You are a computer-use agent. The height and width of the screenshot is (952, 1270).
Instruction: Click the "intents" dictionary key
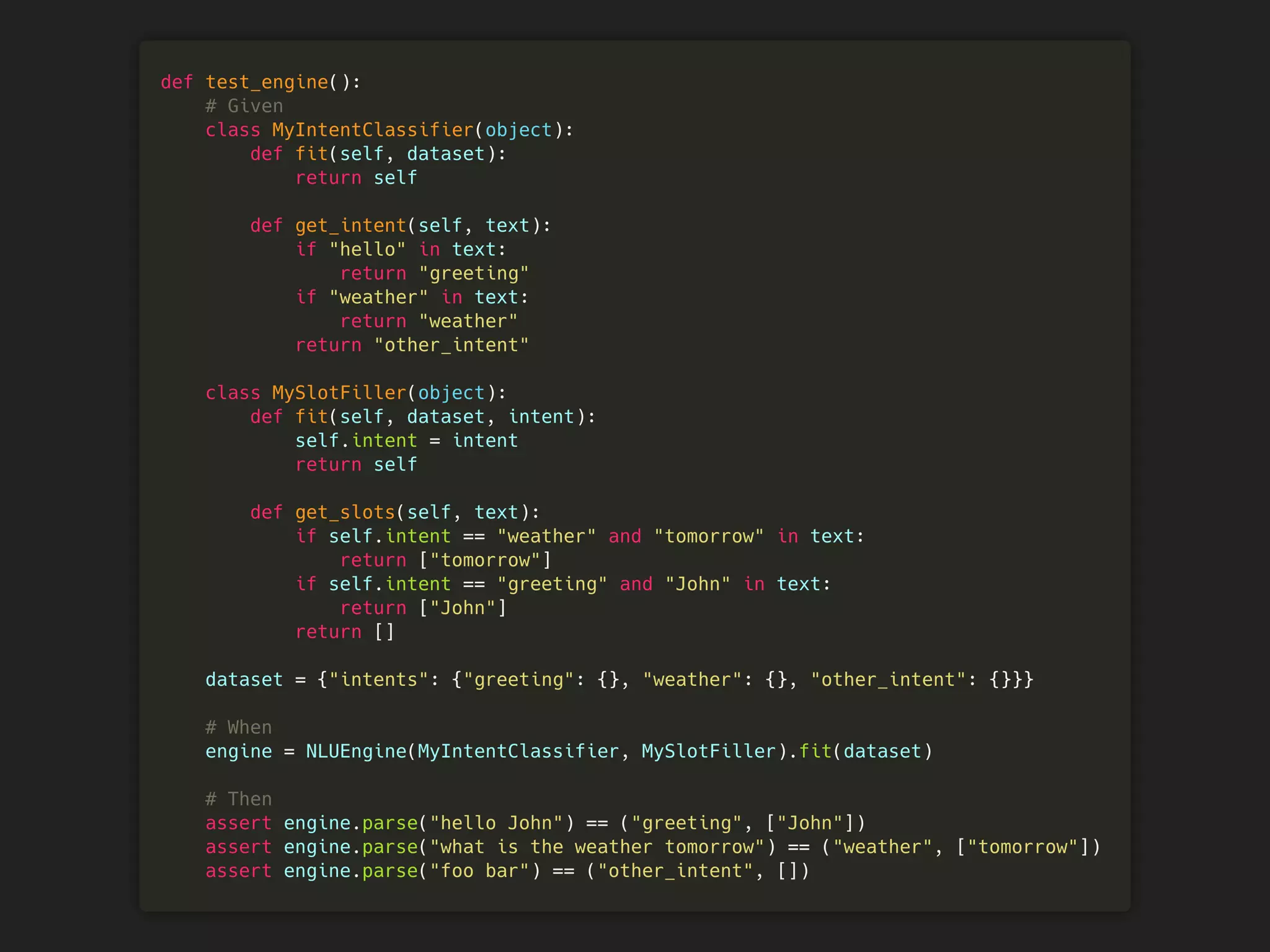click(x=378, y=680)
